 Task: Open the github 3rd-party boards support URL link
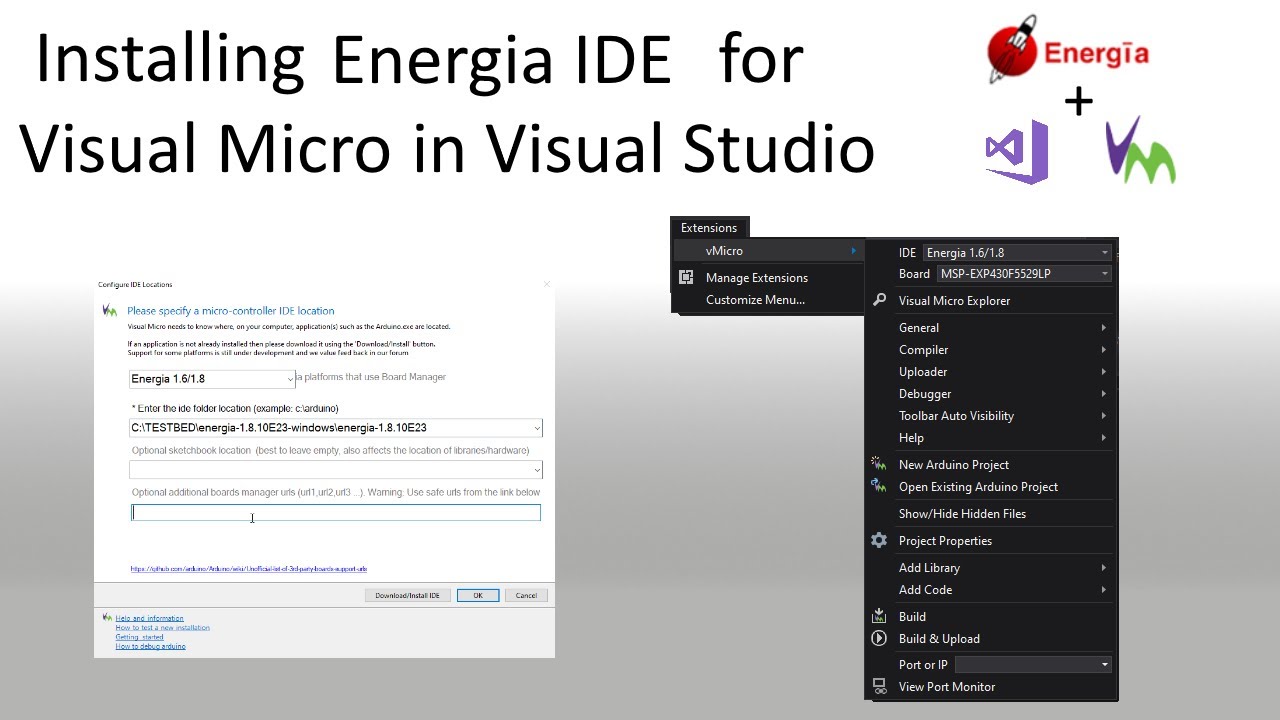tap(248, 569)
